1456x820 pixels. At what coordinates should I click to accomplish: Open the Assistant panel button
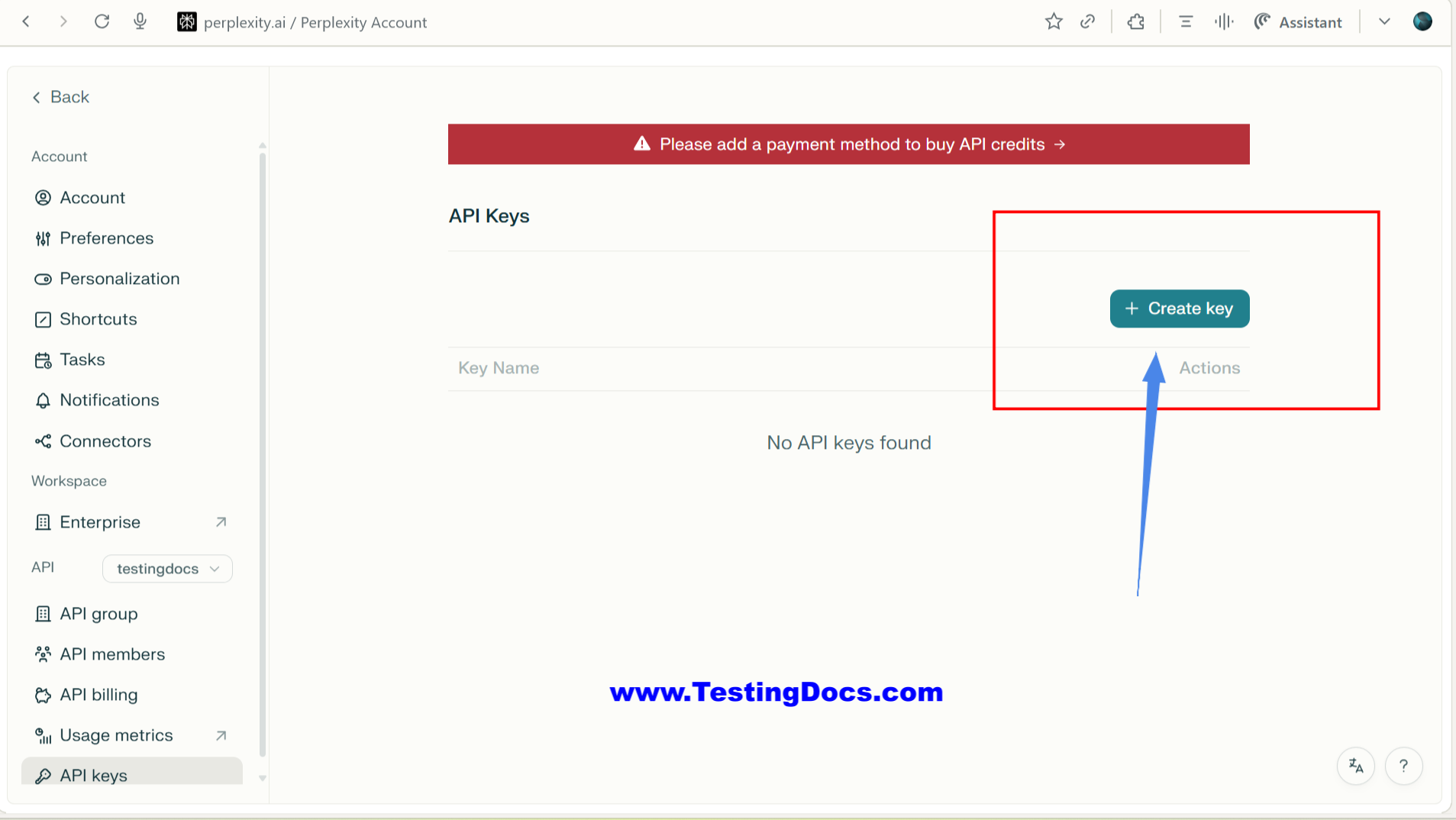(x=1298, y=22)
